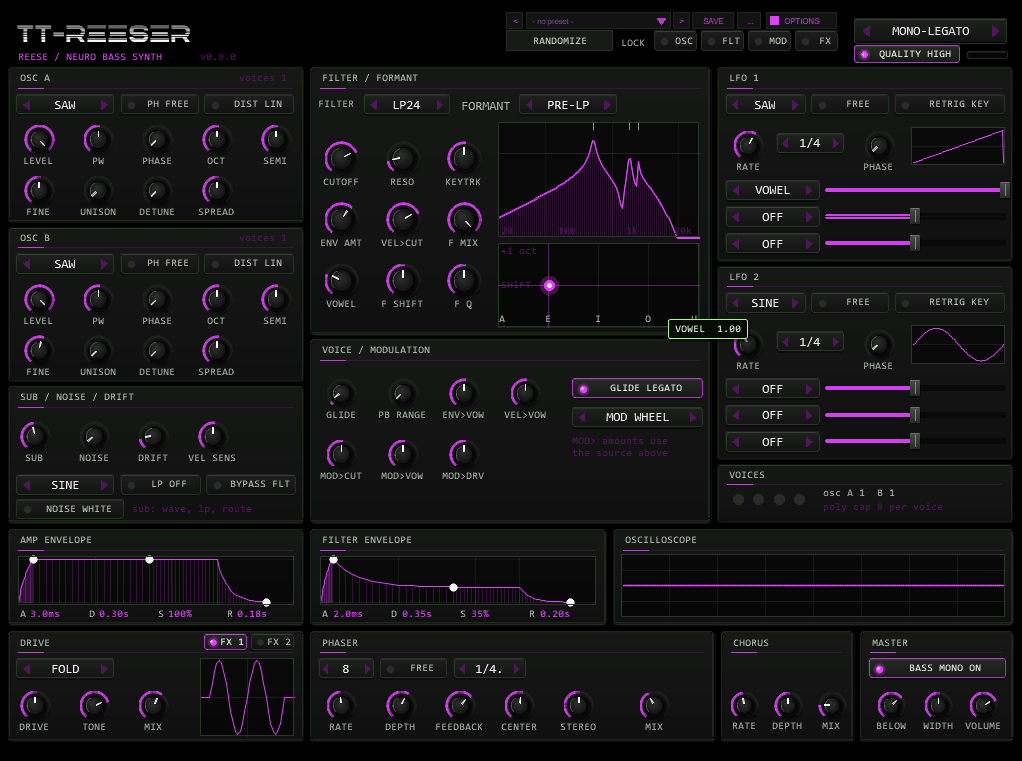Toggle BASS MONO ON switch
Image resolution: width=1022 pixels, height=761 pixels.
(937, 668)
